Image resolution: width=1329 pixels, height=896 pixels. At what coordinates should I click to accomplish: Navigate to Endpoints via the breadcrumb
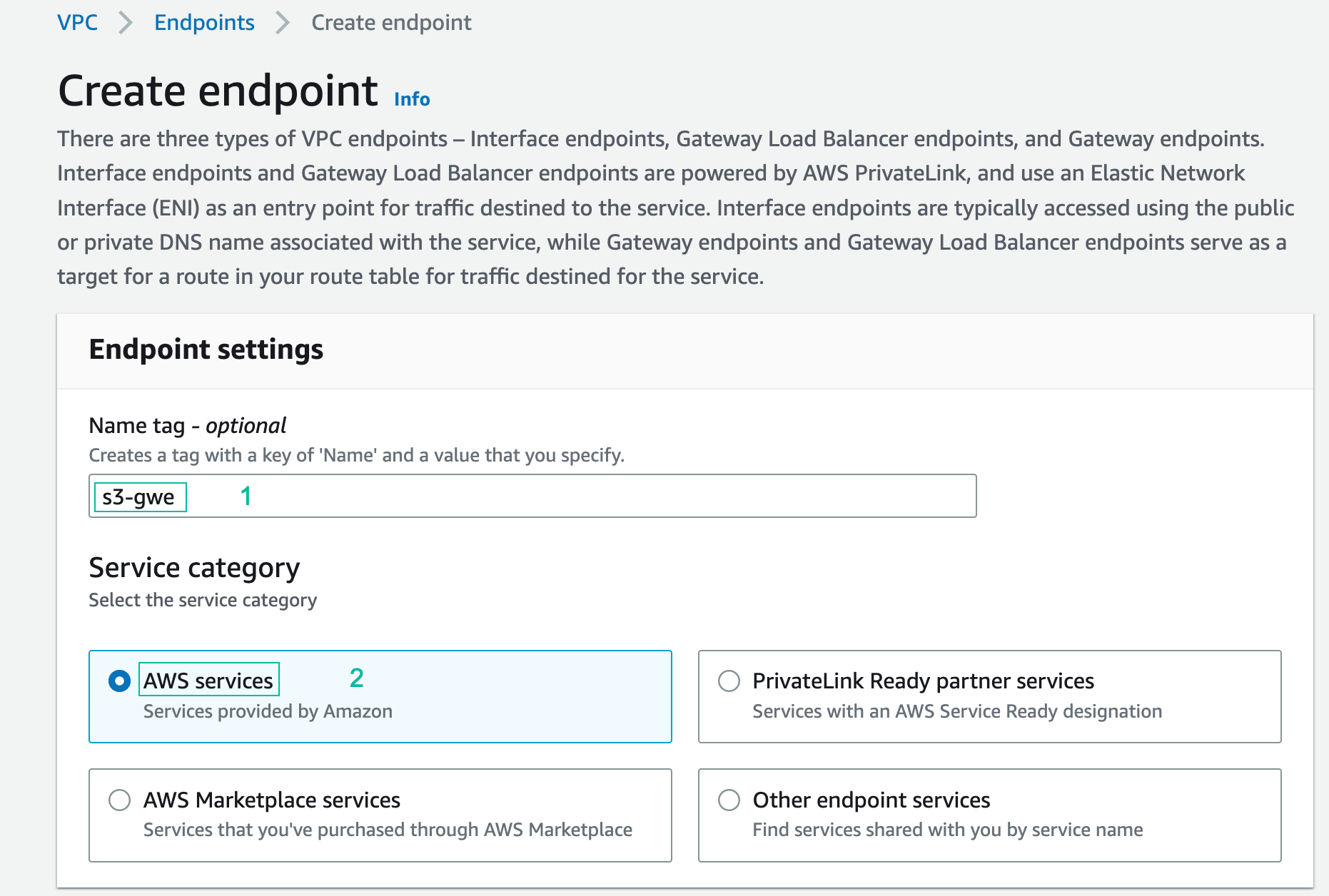[x=204, y=22]
